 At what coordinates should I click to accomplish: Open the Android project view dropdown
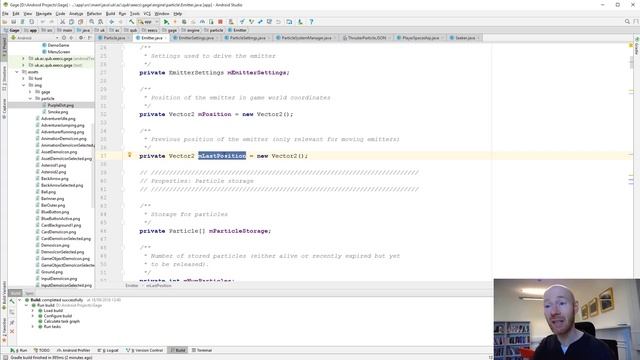(x=35, y=38)
